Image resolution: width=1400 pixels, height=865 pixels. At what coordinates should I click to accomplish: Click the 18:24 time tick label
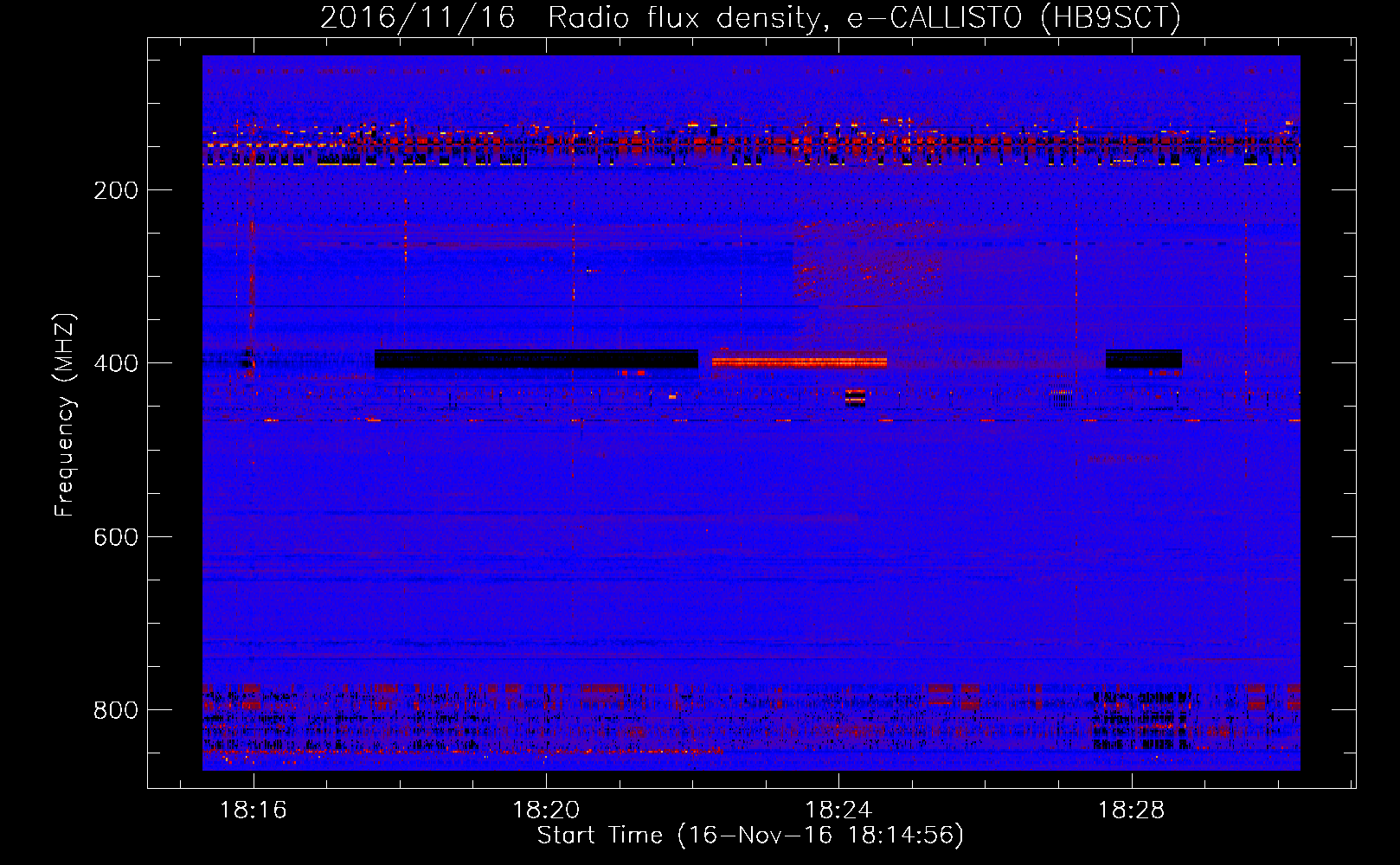[x=838, y=811]
